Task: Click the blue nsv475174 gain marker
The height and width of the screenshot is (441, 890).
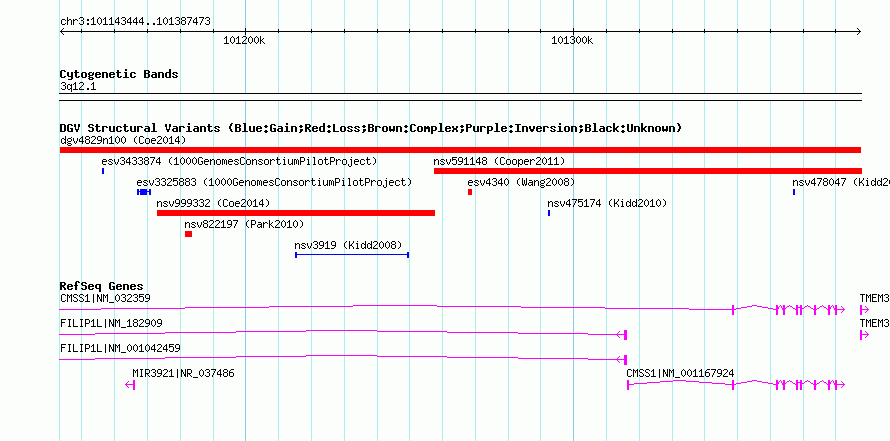Action: (549, 213)
